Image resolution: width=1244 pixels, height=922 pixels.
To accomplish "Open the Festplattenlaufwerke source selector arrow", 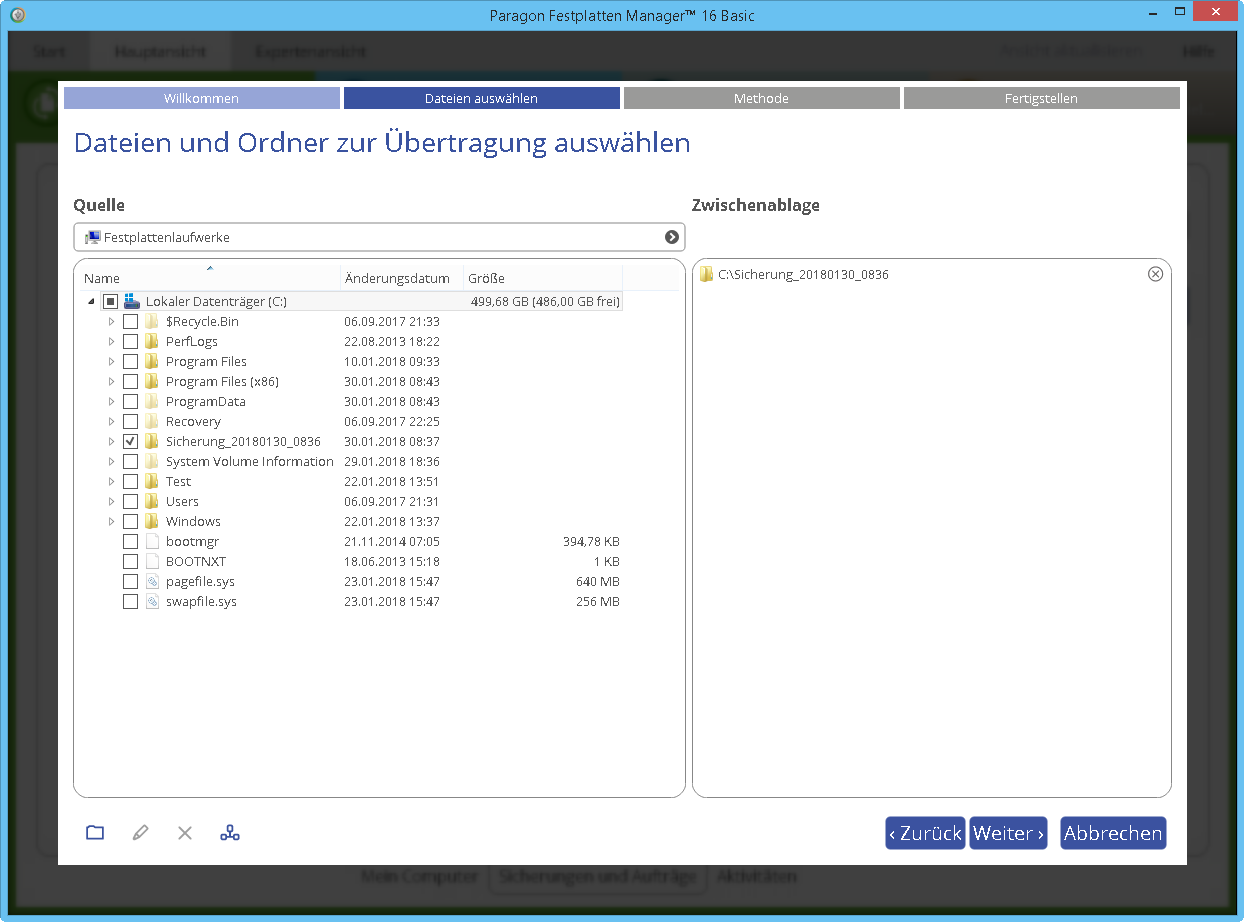I will coord(671,236).
